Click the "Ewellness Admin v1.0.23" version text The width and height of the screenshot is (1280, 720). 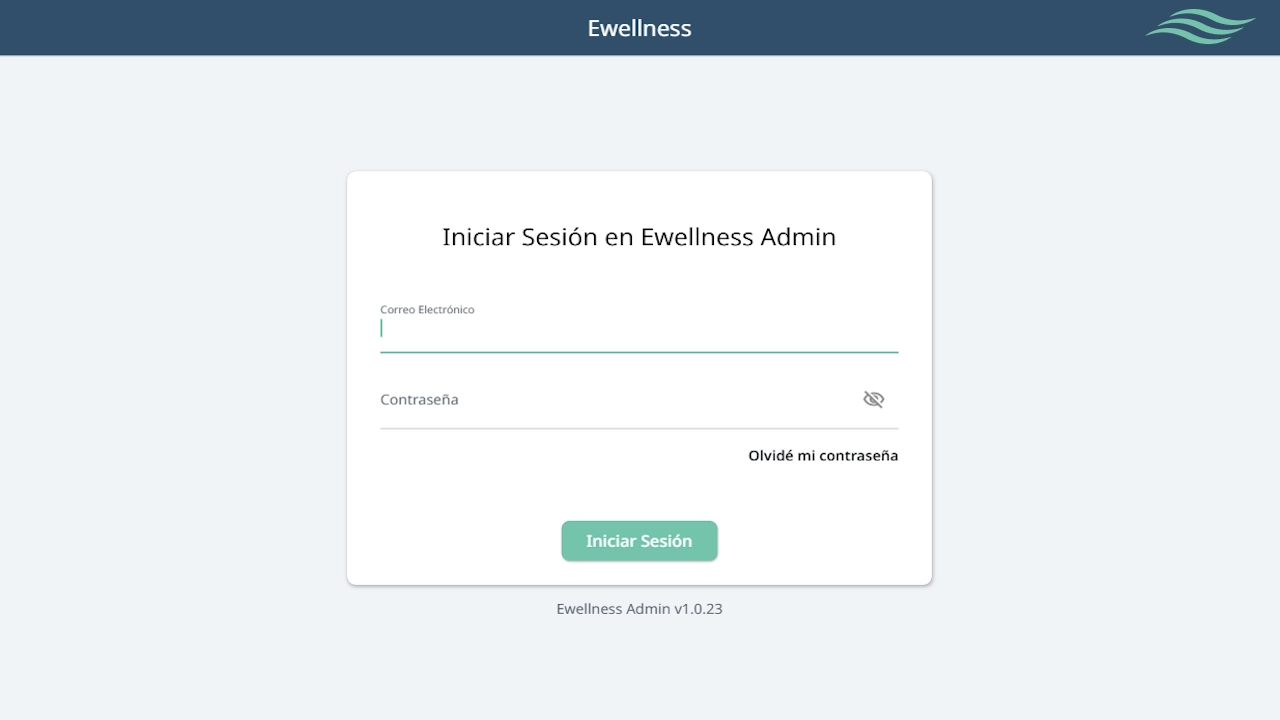click(x=639, y=608)
